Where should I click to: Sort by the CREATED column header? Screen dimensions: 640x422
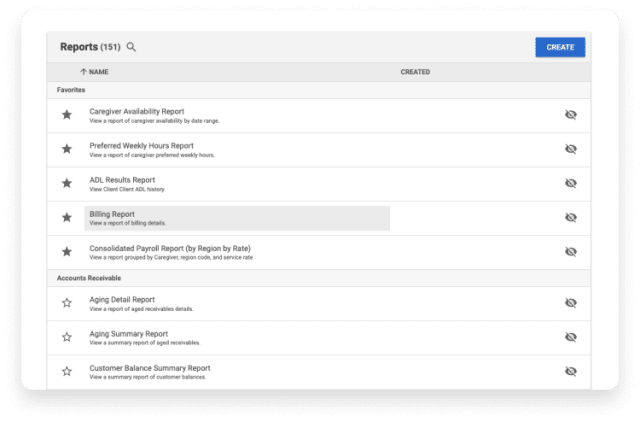tap(415, 72)
